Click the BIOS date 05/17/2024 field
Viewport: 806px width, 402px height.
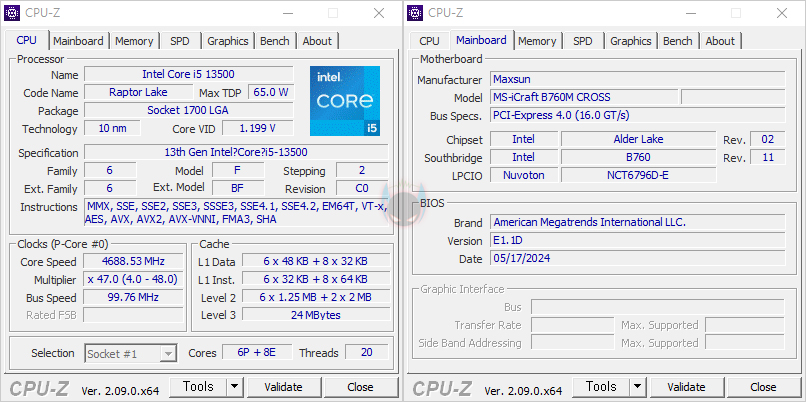pos(638,258)
